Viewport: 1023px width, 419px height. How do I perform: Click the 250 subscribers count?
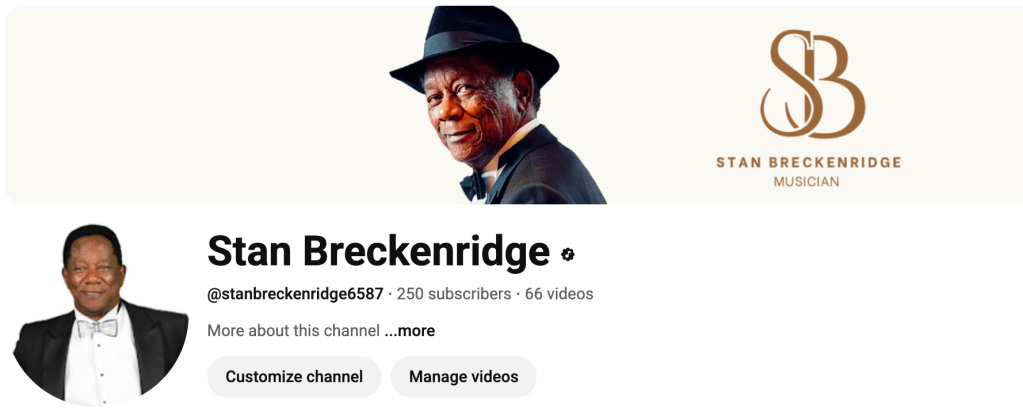click(454, 294)
